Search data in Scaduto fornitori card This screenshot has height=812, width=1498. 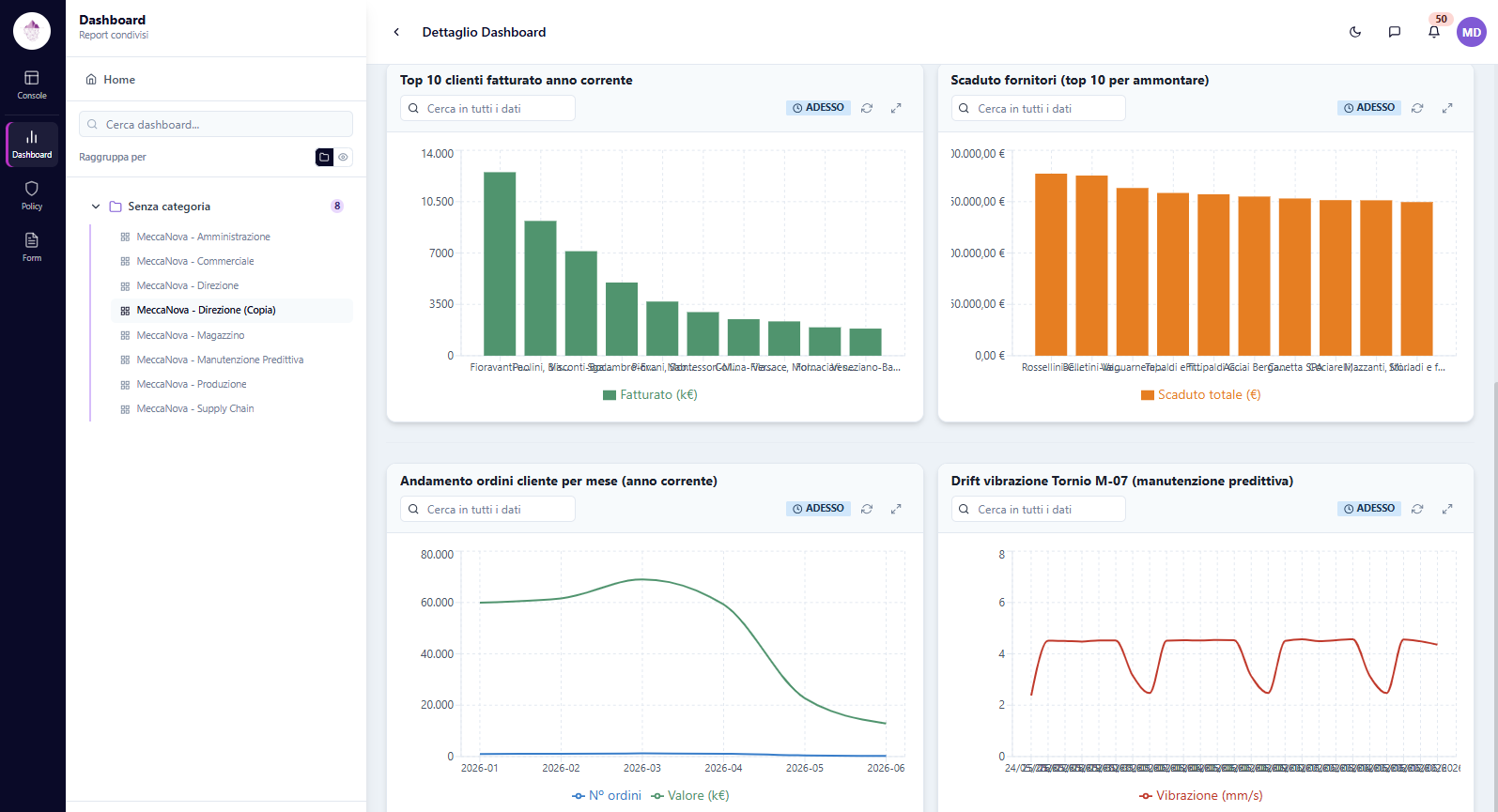[1038, 108]
